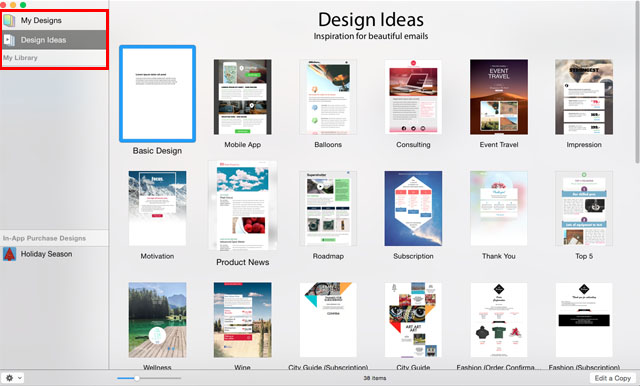
Task: Choose the Balloons template thumbnail
Action: (x=328, y=97)
